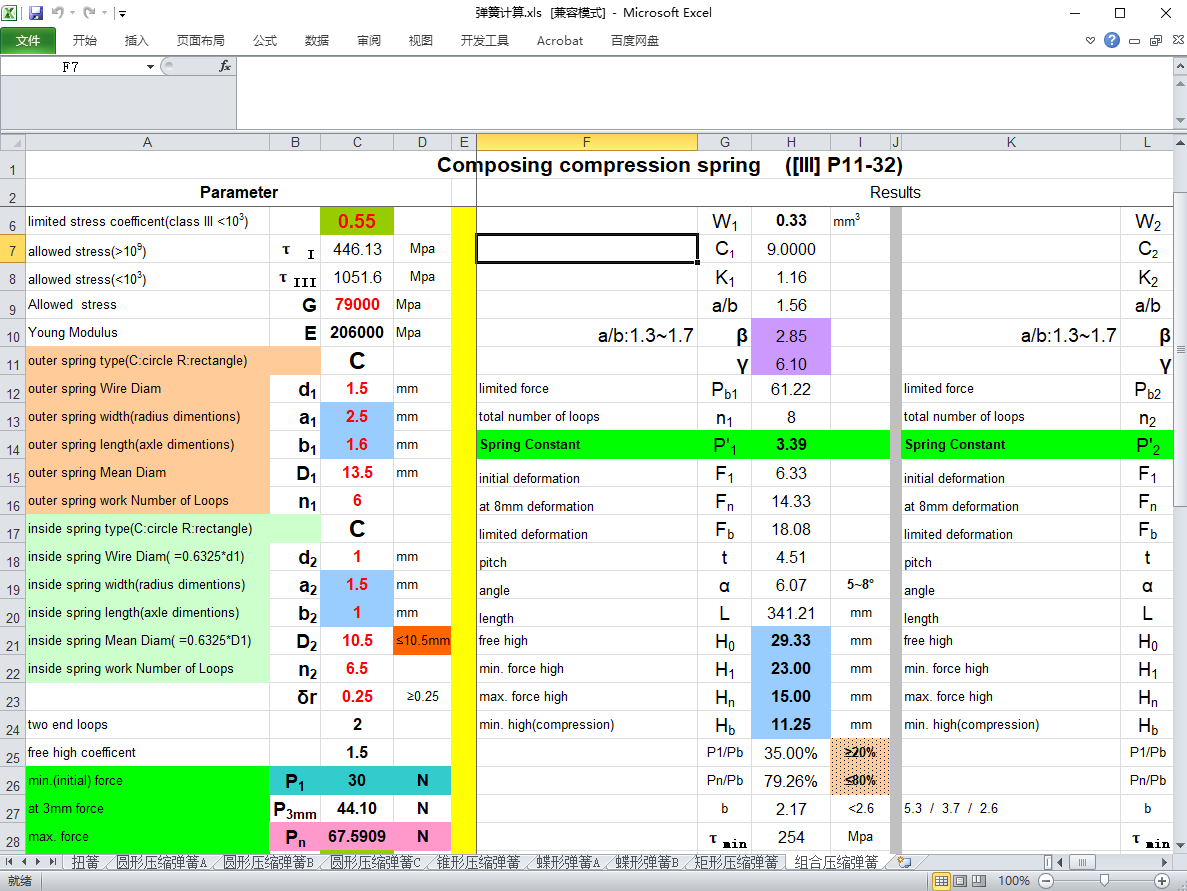The image size is (1187, 891).
Task: Switch to the 锥形压缩弹簧 sheet tab
Action: tap(478, 862)
